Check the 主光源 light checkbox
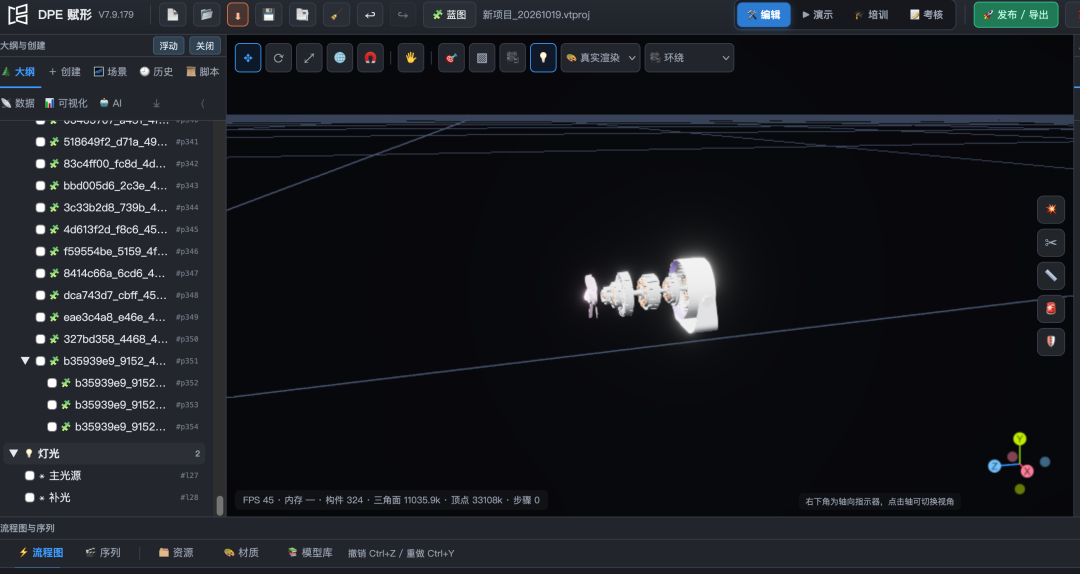 30,475
